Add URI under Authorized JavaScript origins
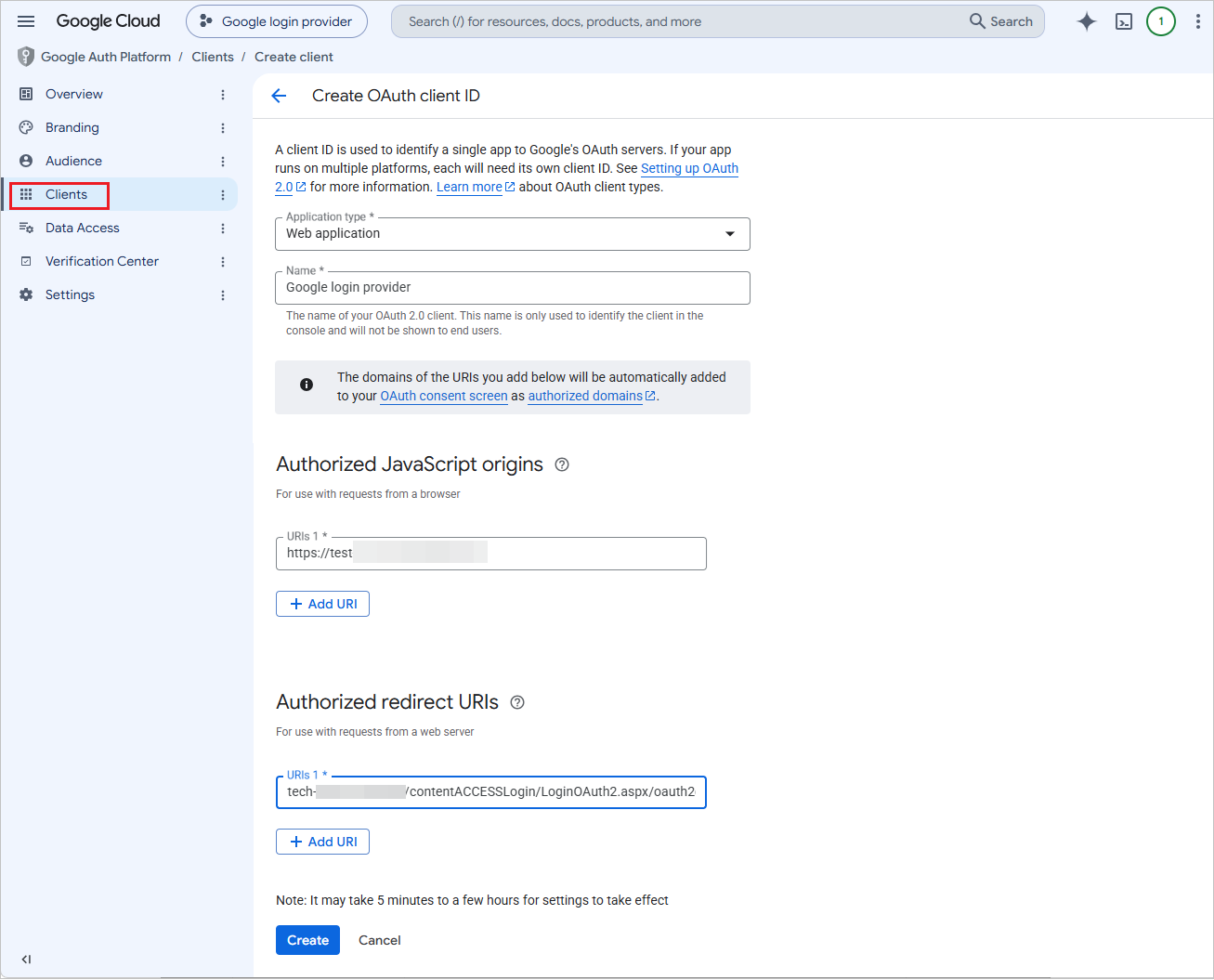Screen dimensions: 1214x980 point(322,604)
